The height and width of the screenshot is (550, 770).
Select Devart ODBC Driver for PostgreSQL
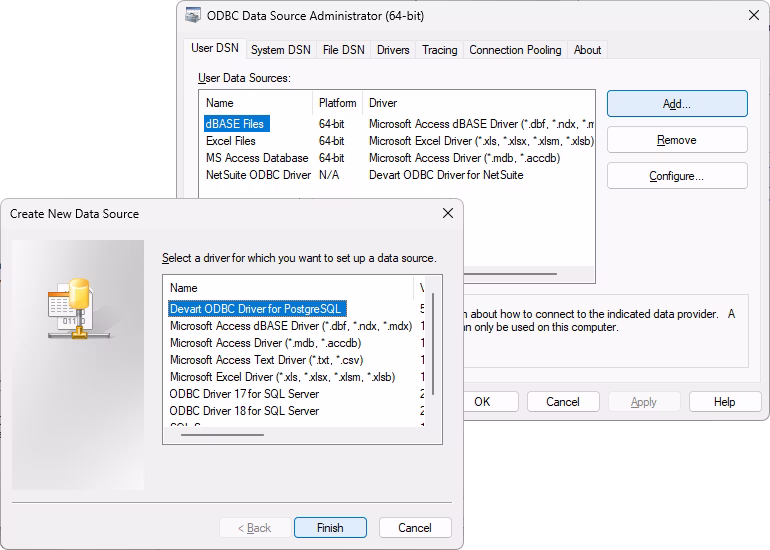coord(257,309)
